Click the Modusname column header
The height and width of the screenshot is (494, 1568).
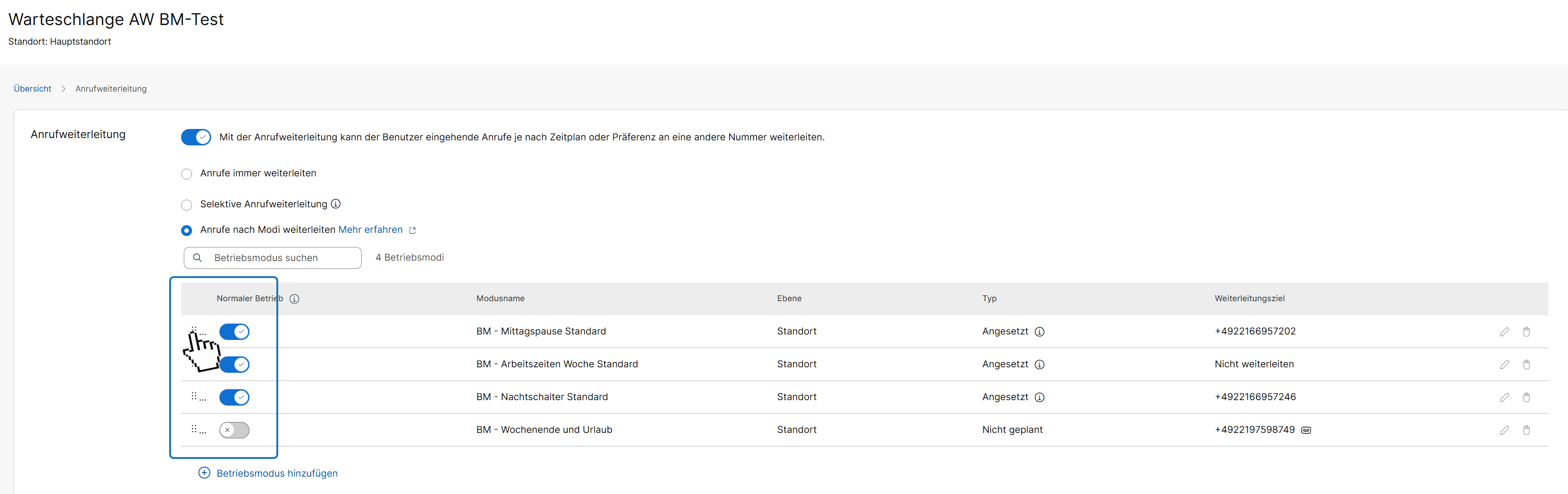click(x=500, y=298)
